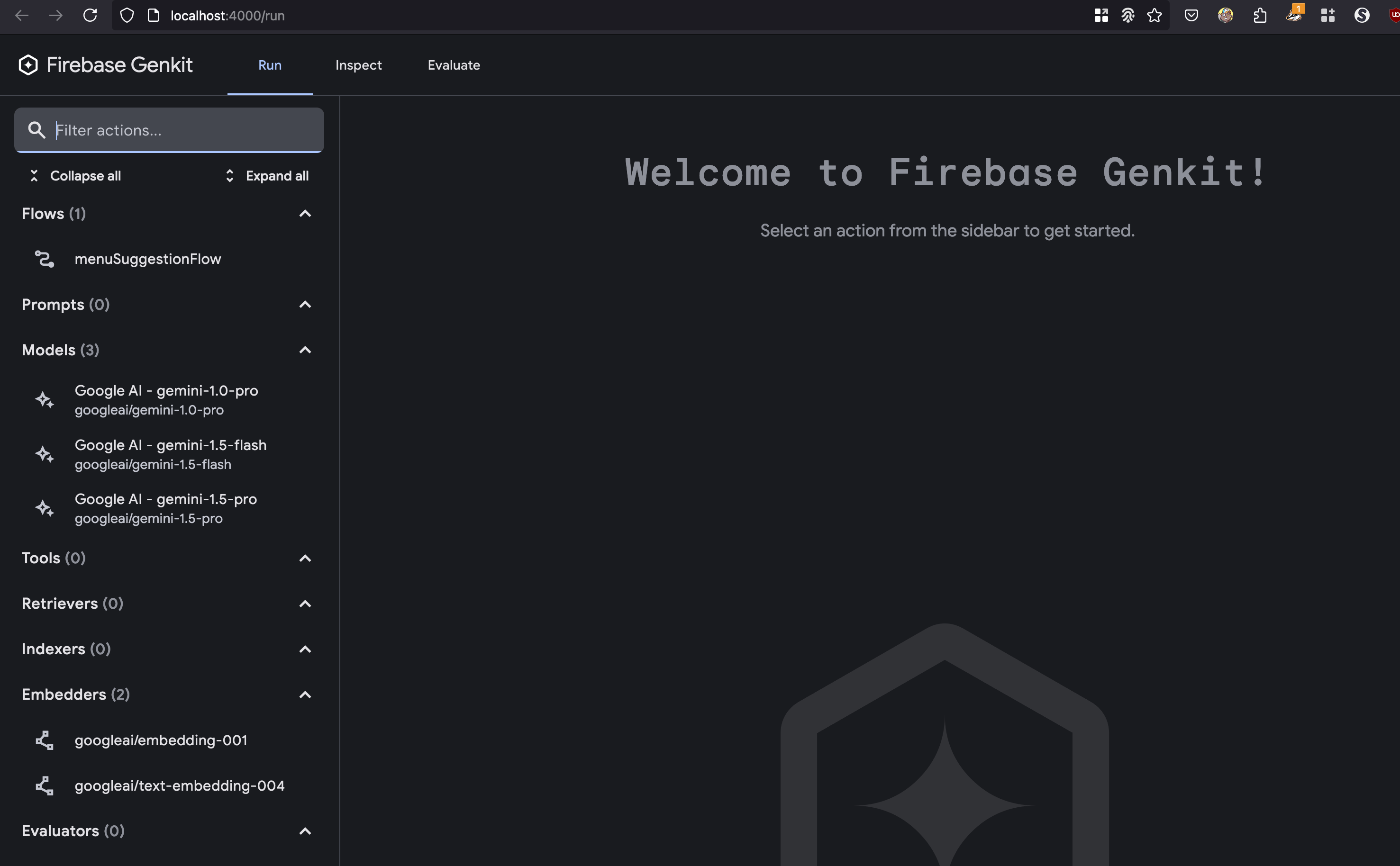Screen dimensions: 1400x866
Task: Click the text-embedding-004 embedder icon
Action: pos(45,785)
